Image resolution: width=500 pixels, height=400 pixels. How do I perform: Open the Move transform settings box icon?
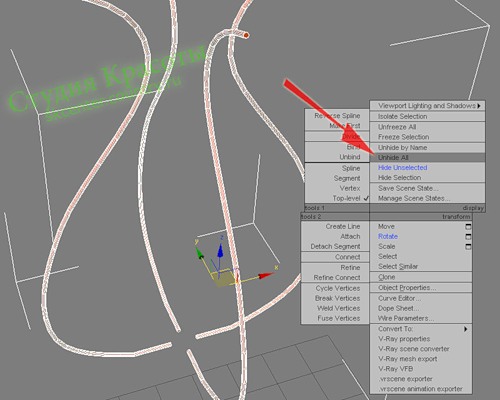click(x=468, y=227)
